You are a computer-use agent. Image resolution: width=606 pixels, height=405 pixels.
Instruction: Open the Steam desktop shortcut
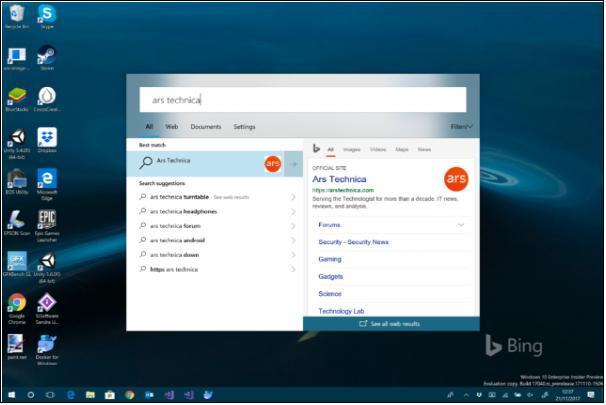[47, 58]
